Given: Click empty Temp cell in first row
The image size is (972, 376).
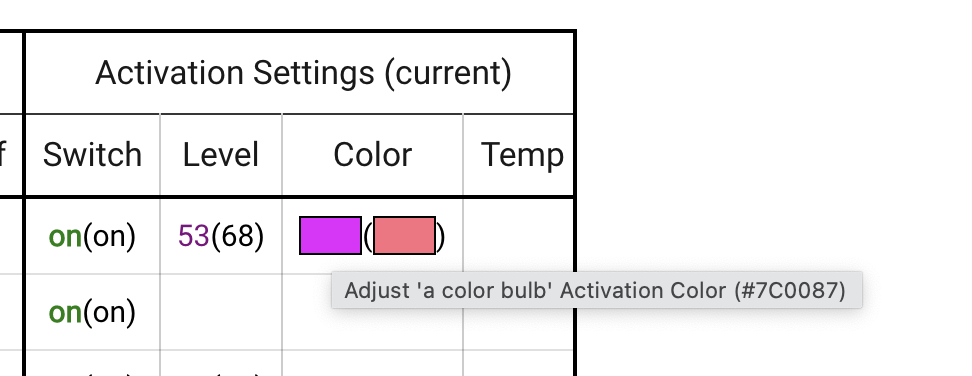Looking at the screenshot, I should (x=519, y=236).
